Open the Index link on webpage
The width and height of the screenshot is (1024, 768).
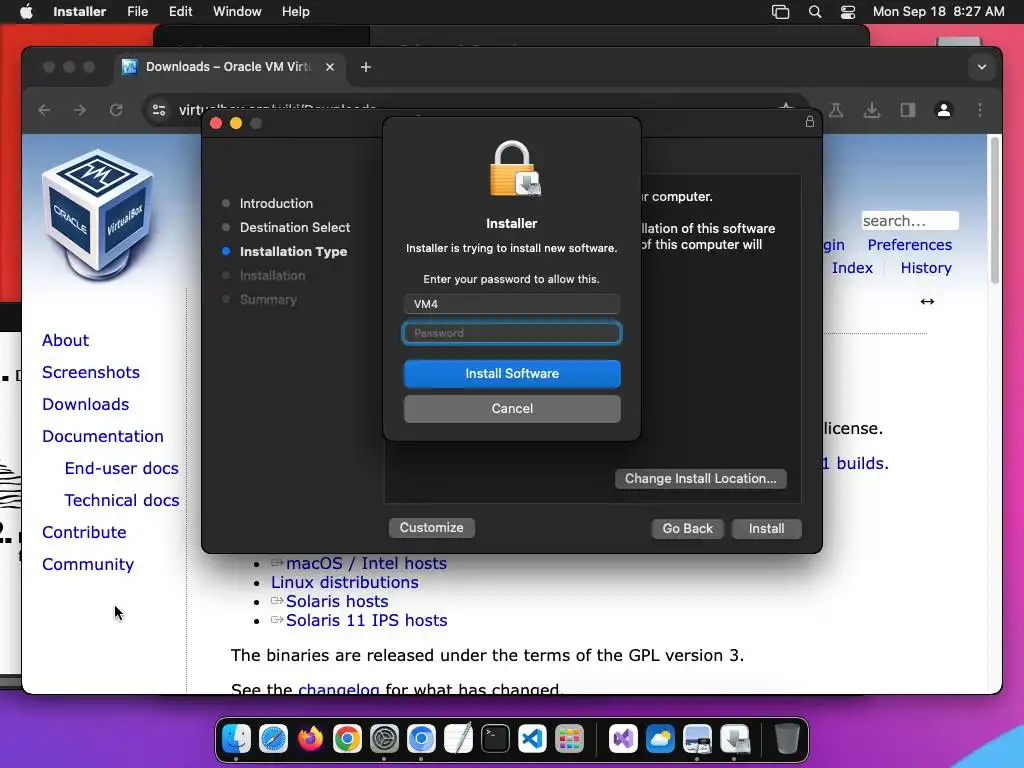852,268
